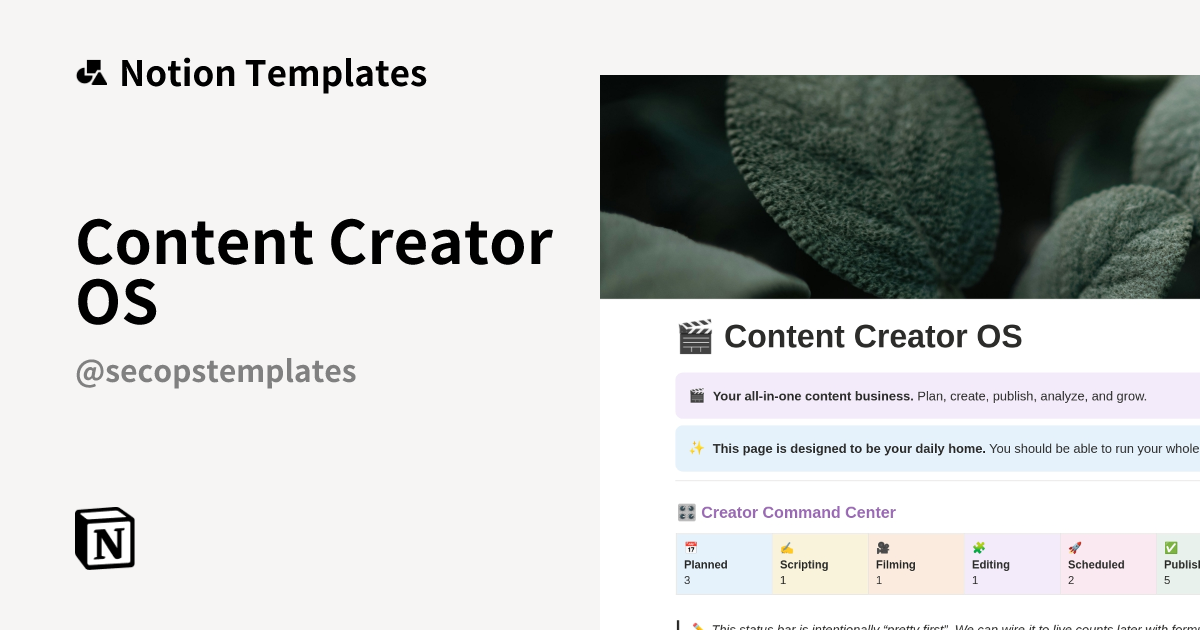Click the pencil icon in the status bar note
The width and height of the screenshot is (1200, 630).
pos(698,626)
